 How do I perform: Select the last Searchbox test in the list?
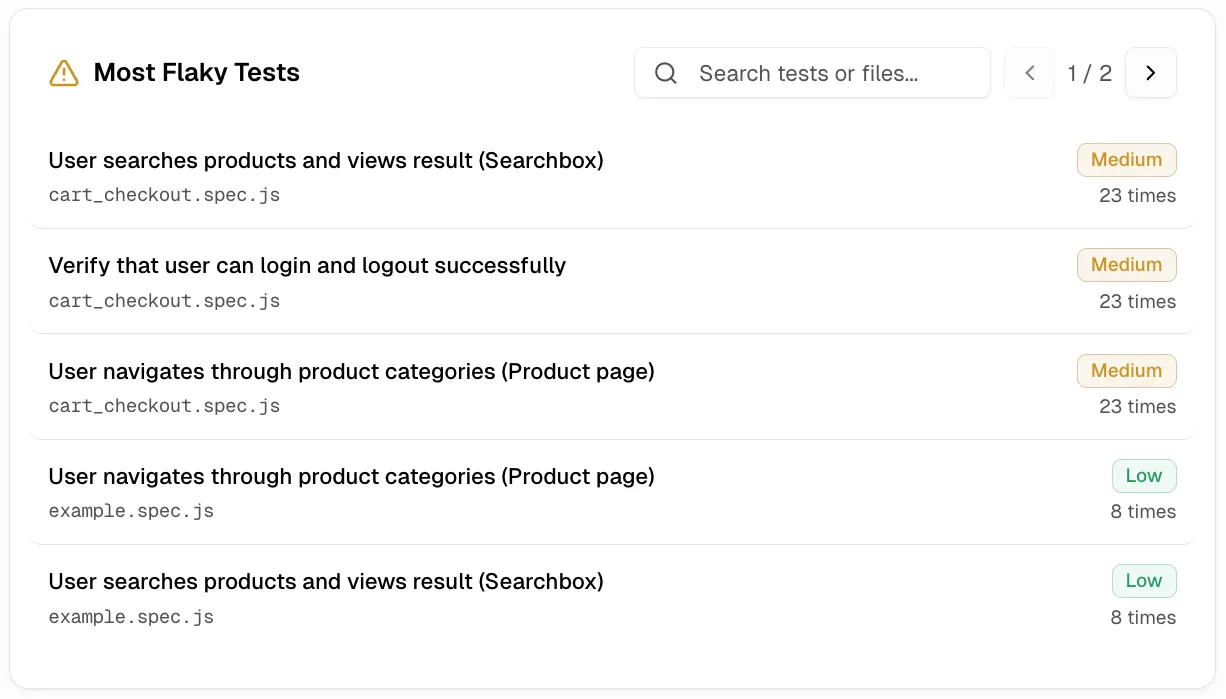[326, 581]
